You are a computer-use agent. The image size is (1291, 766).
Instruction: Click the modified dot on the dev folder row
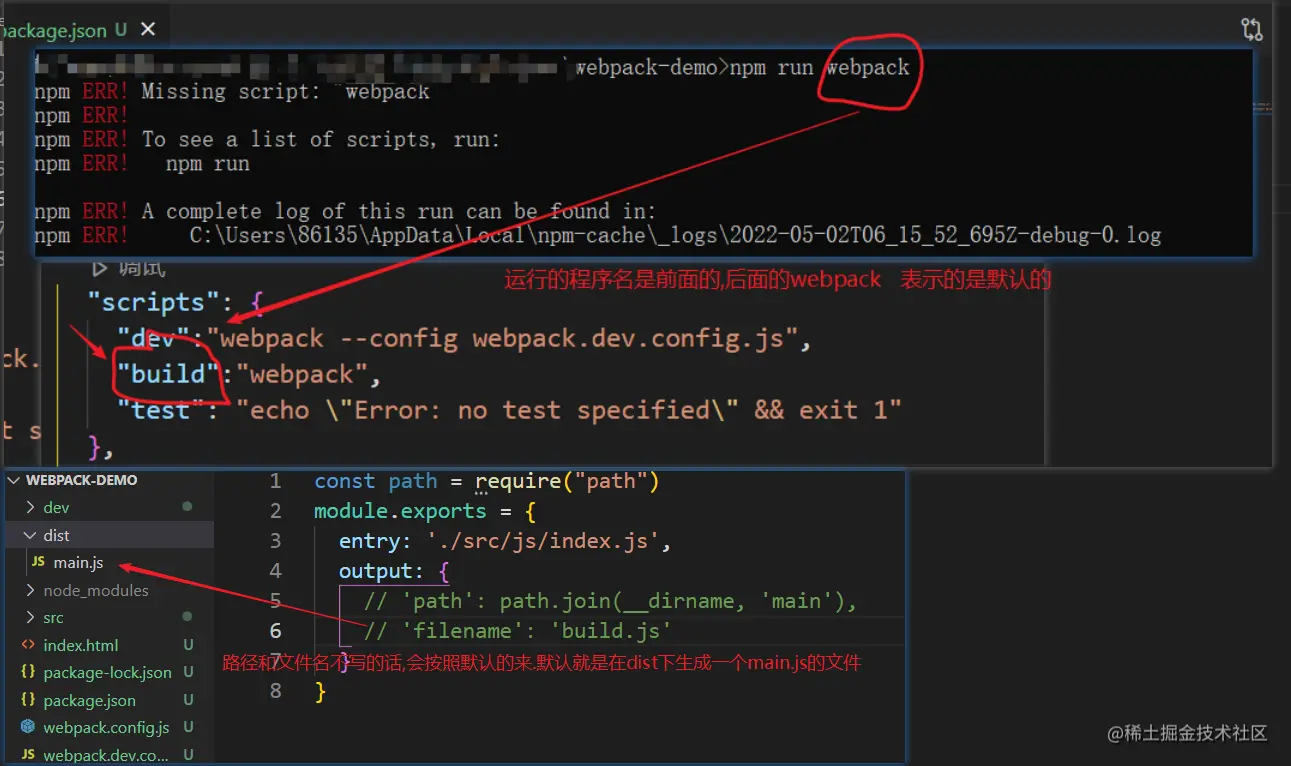tap(187, 507)
